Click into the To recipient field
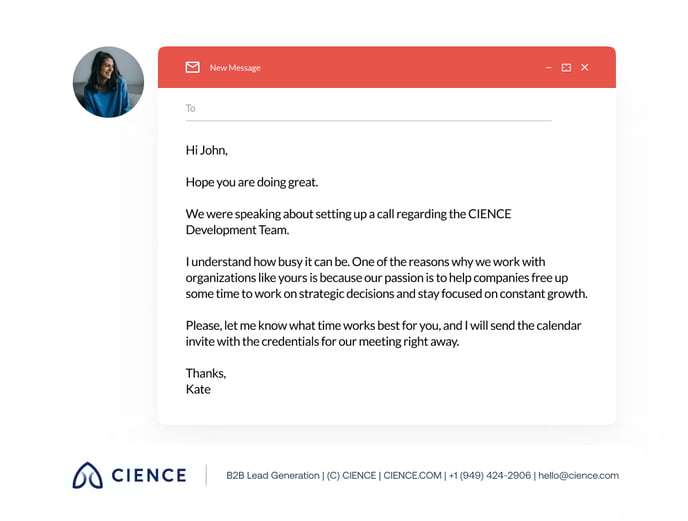The image size is (688, 521). click(369, 108)
